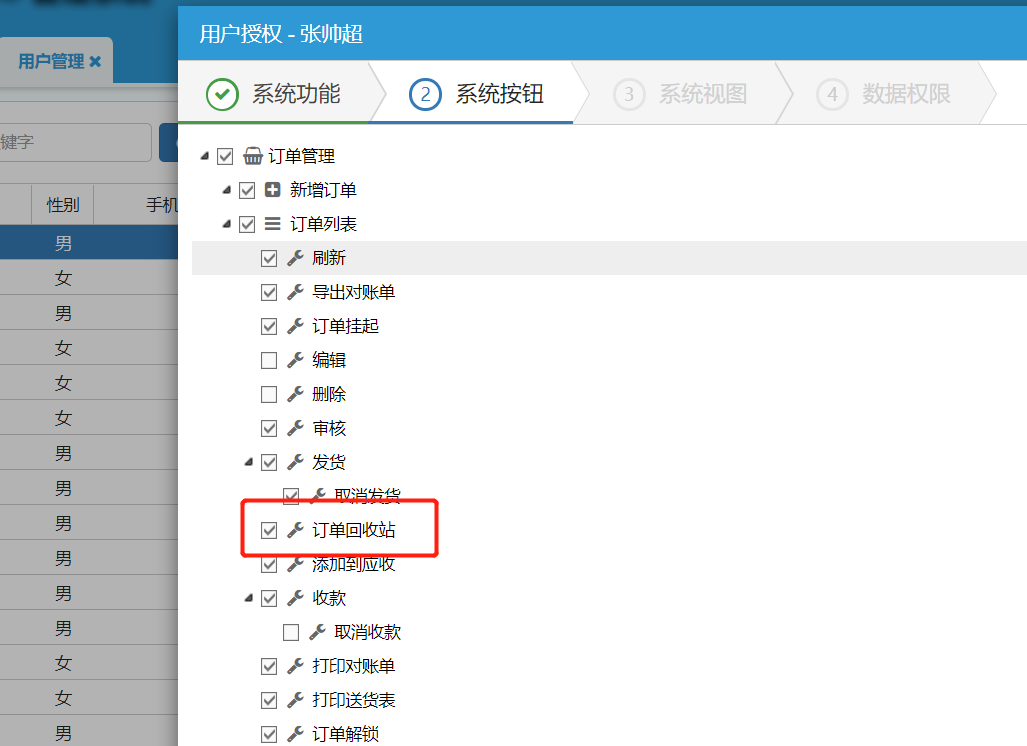
Task: Uncheck the 审核 permission checkbox
Action: pos(269,428)
